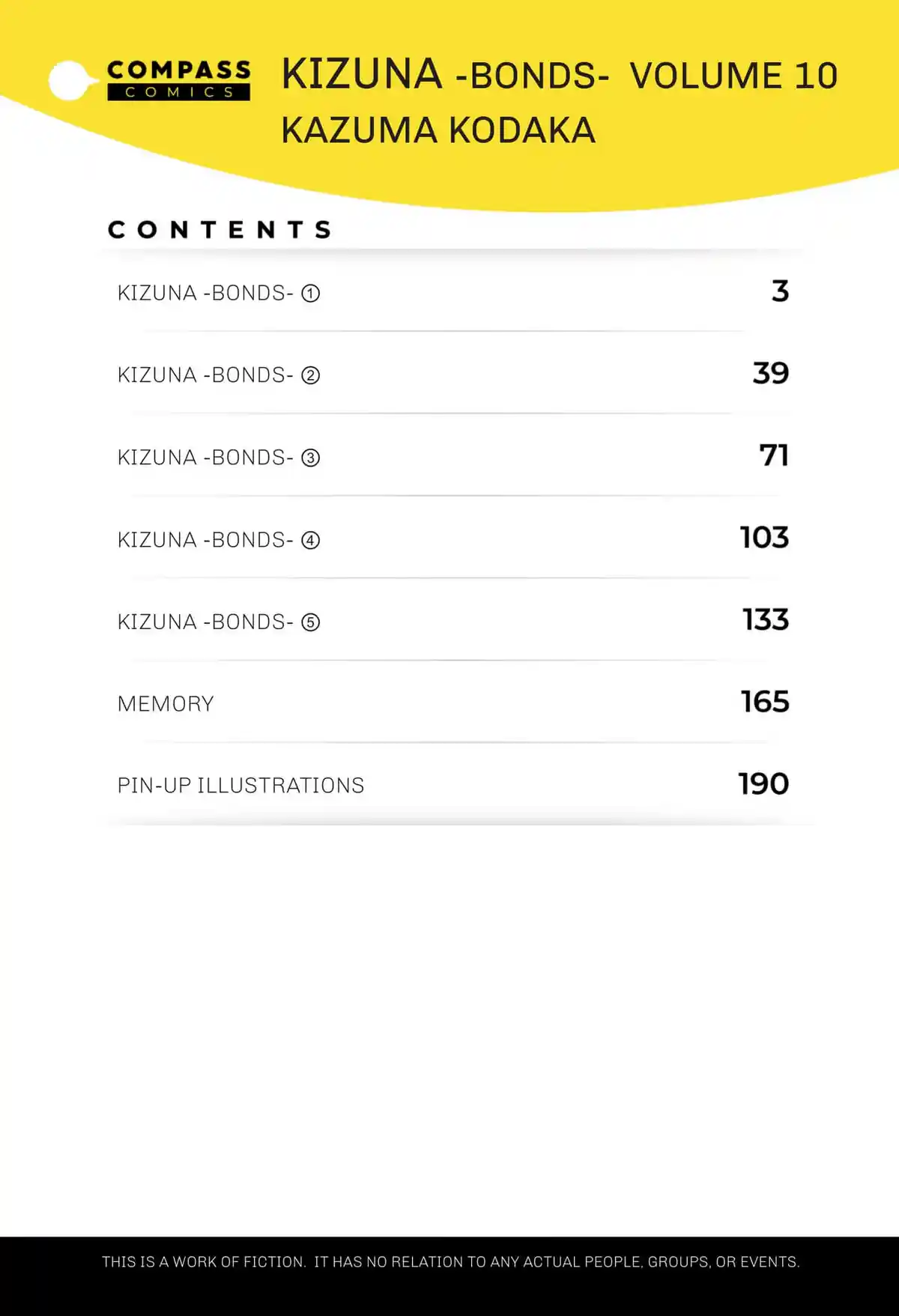Click page number 103
Viewport: 899px width, 1316px height.
[765, 538]
